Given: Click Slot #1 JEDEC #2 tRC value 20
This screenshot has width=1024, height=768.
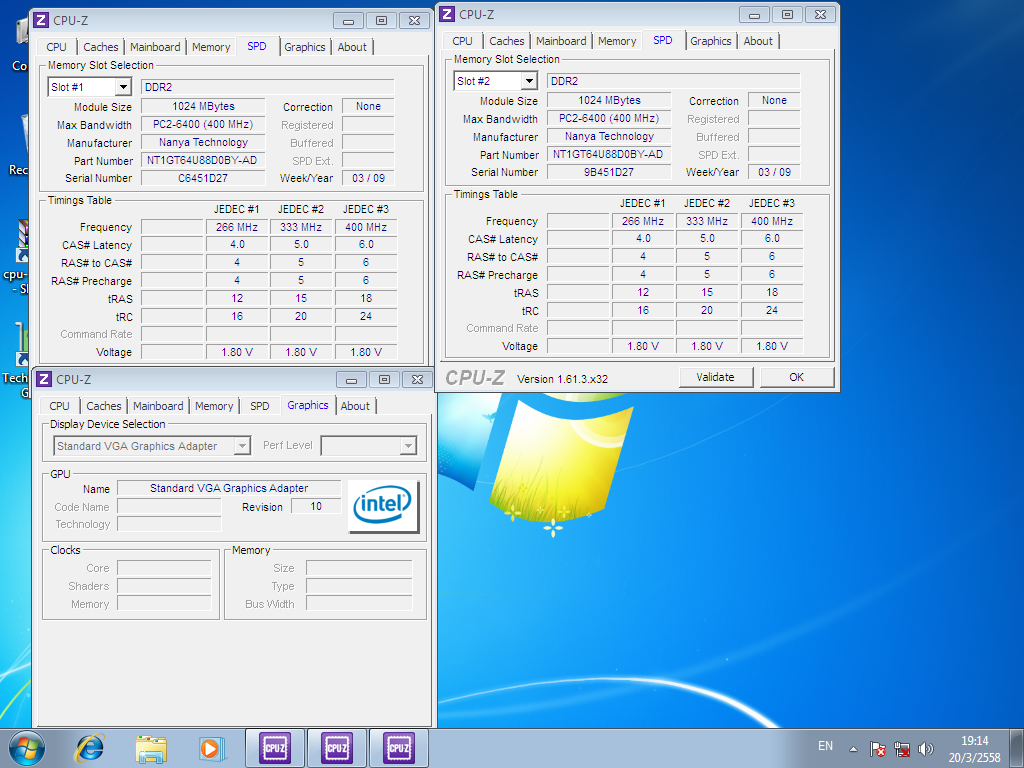Looking at the screenshot, I should click(x=301, y=317).
